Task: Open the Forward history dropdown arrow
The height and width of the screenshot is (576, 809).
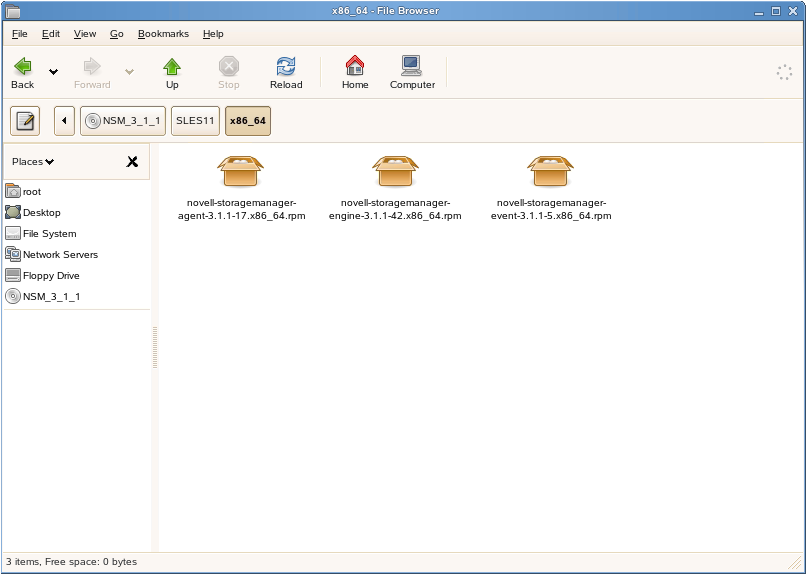Action: (130, 72)
